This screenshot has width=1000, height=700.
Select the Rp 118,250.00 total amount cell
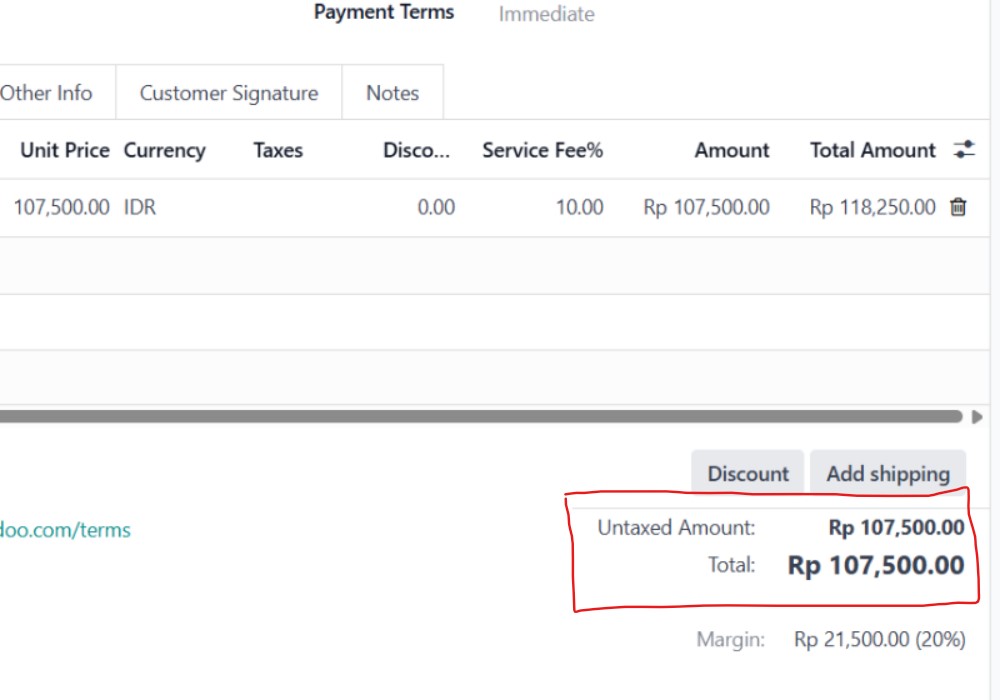pos(872,207)
